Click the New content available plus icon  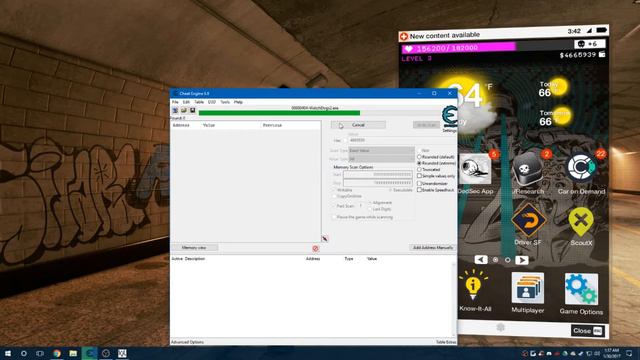click(404, 36)
